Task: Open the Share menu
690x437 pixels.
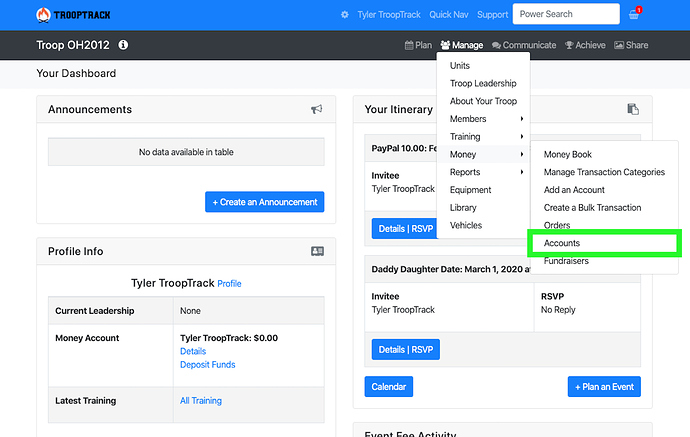Action: (x=631, y=45)
